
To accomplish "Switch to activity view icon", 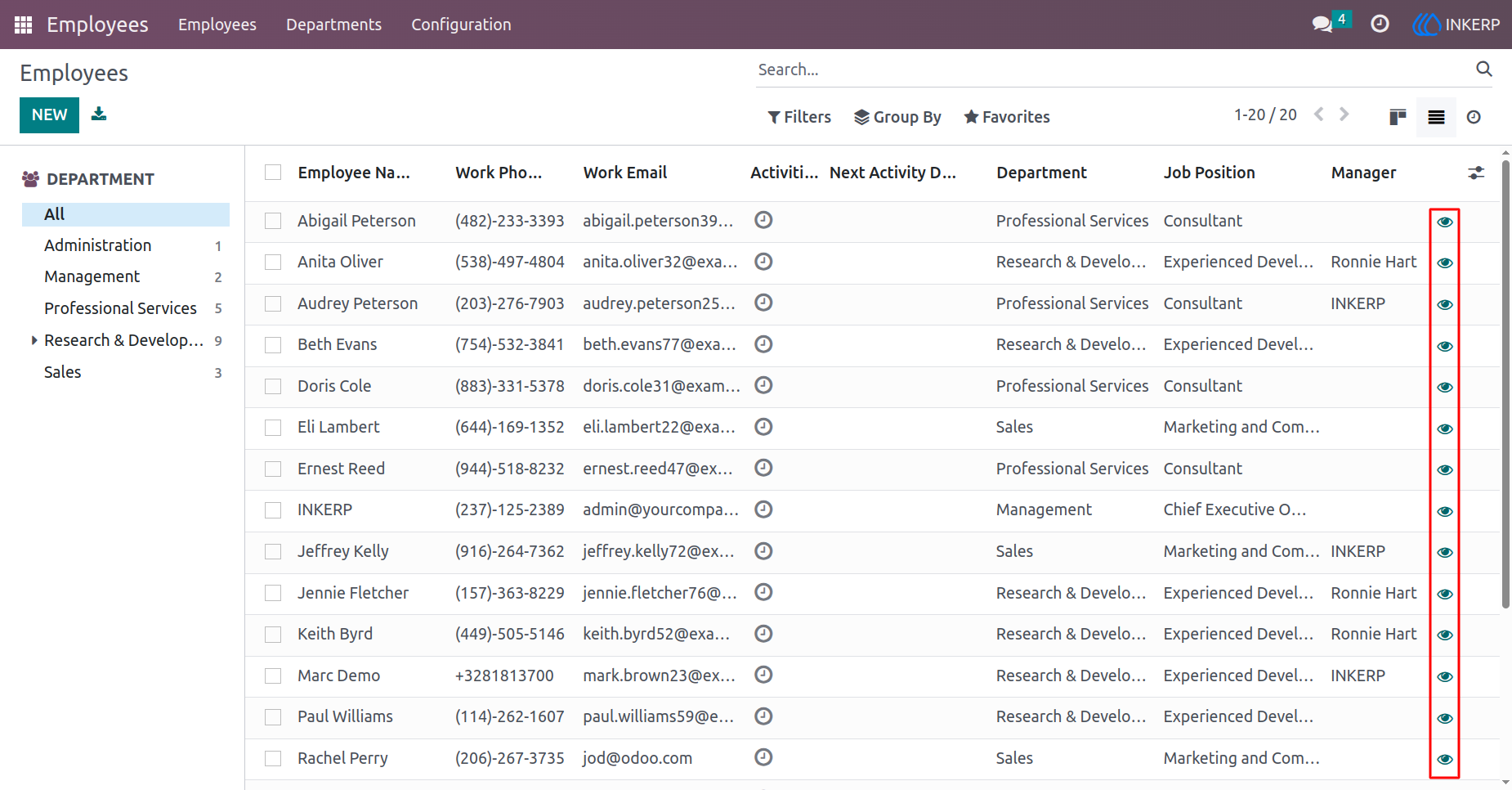I will point(1474,117).
